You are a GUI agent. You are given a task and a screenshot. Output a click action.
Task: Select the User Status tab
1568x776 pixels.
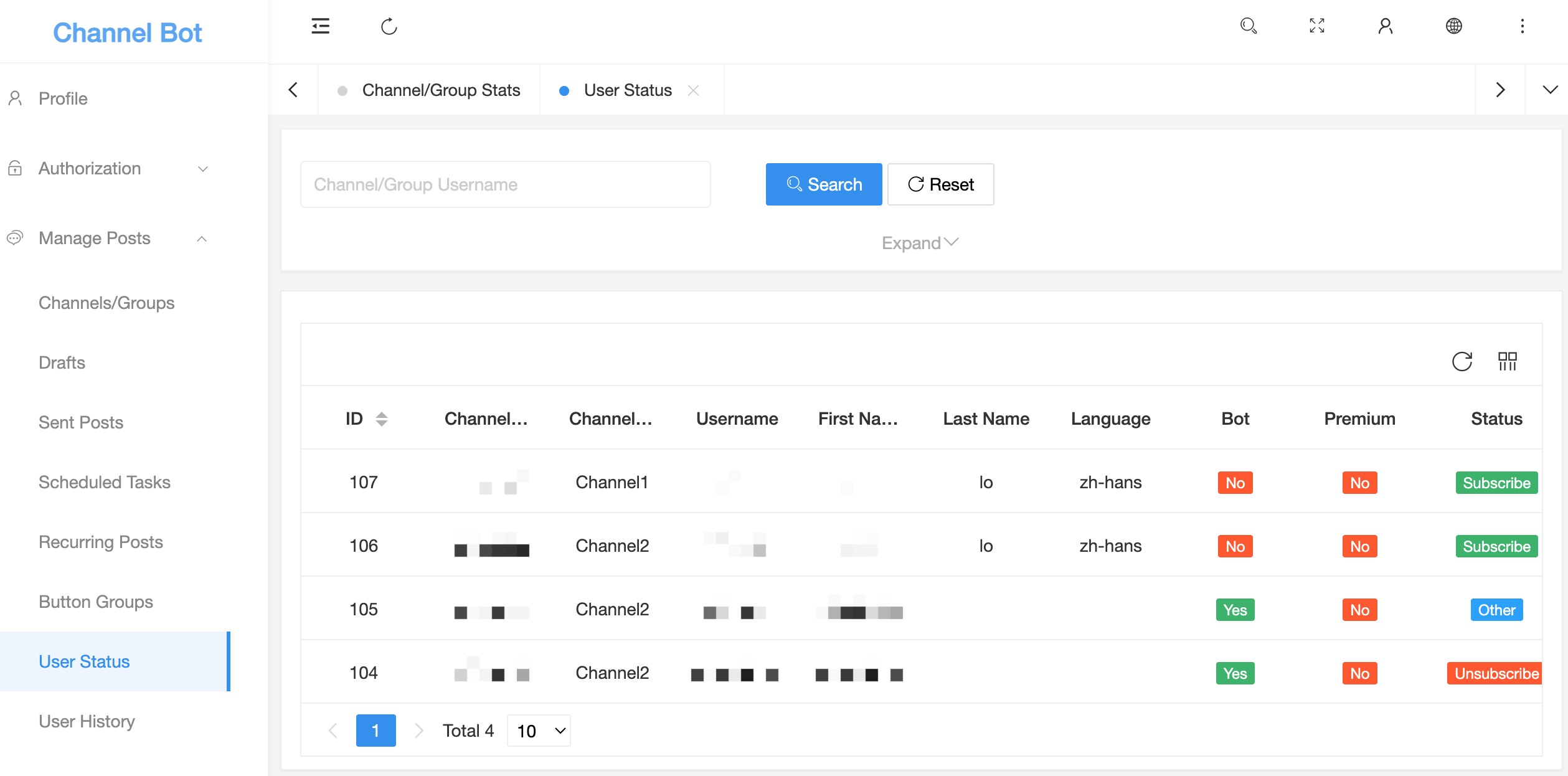pyautogui.click(x=628, y=90)
